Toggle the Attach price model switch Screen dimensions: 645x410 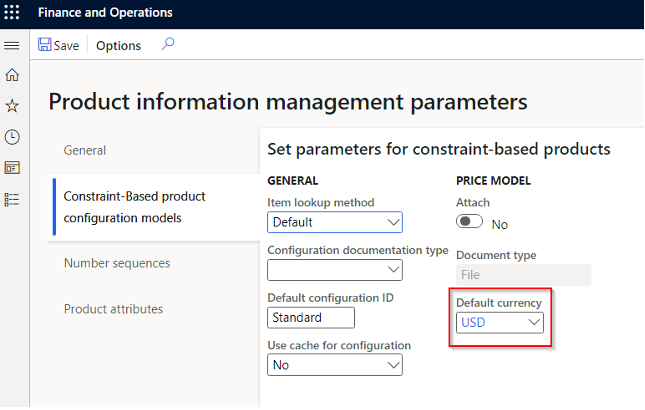pos(470,223)
